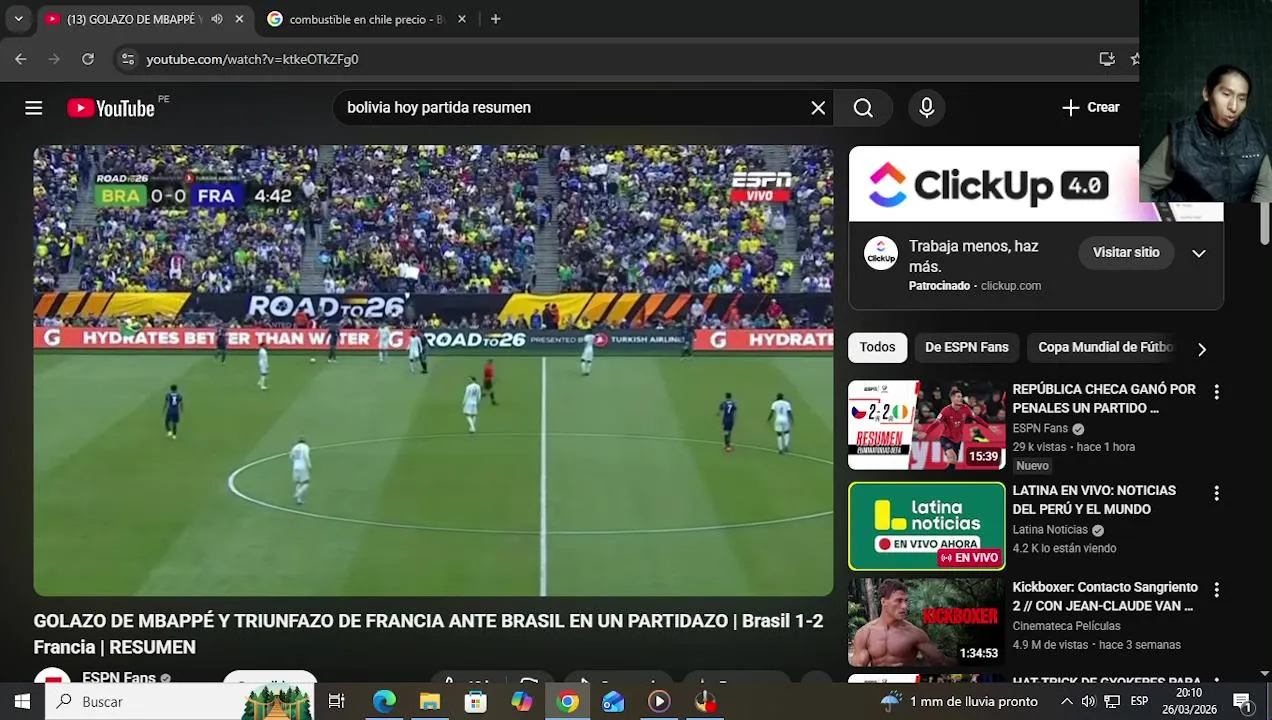This screenshot has width=1272, height=720.
Task: Open the Windows Start menu
Action: click(22, 702)
